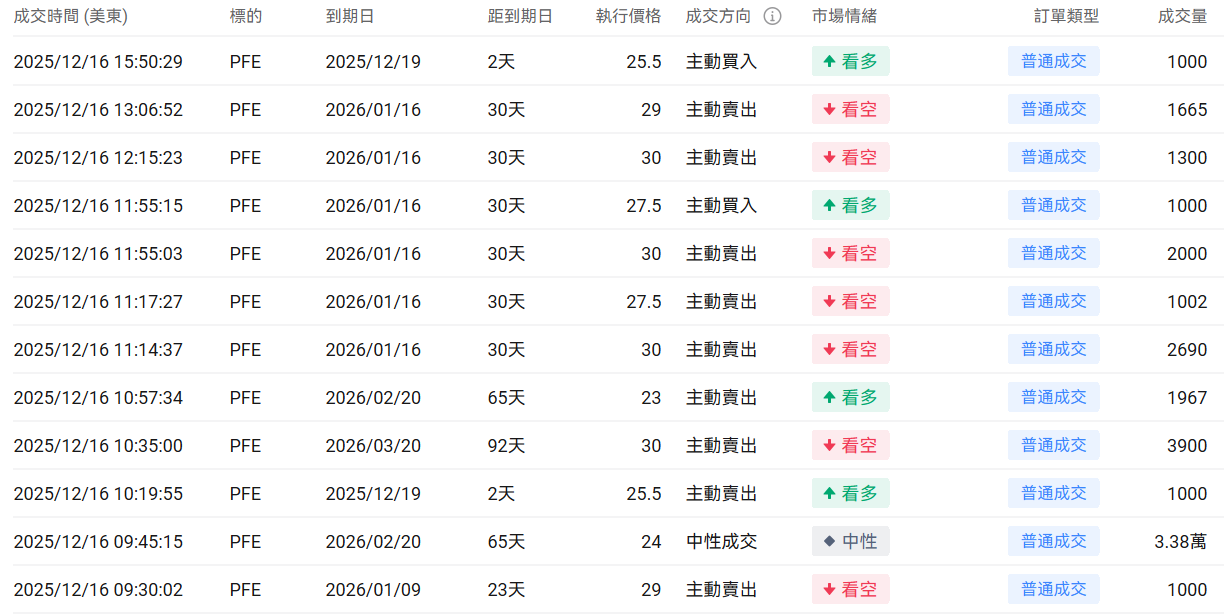The image size is (1224, 615).
Task: Click the 看多 badge in the 11:55:15 row
Action: (850, 205)
